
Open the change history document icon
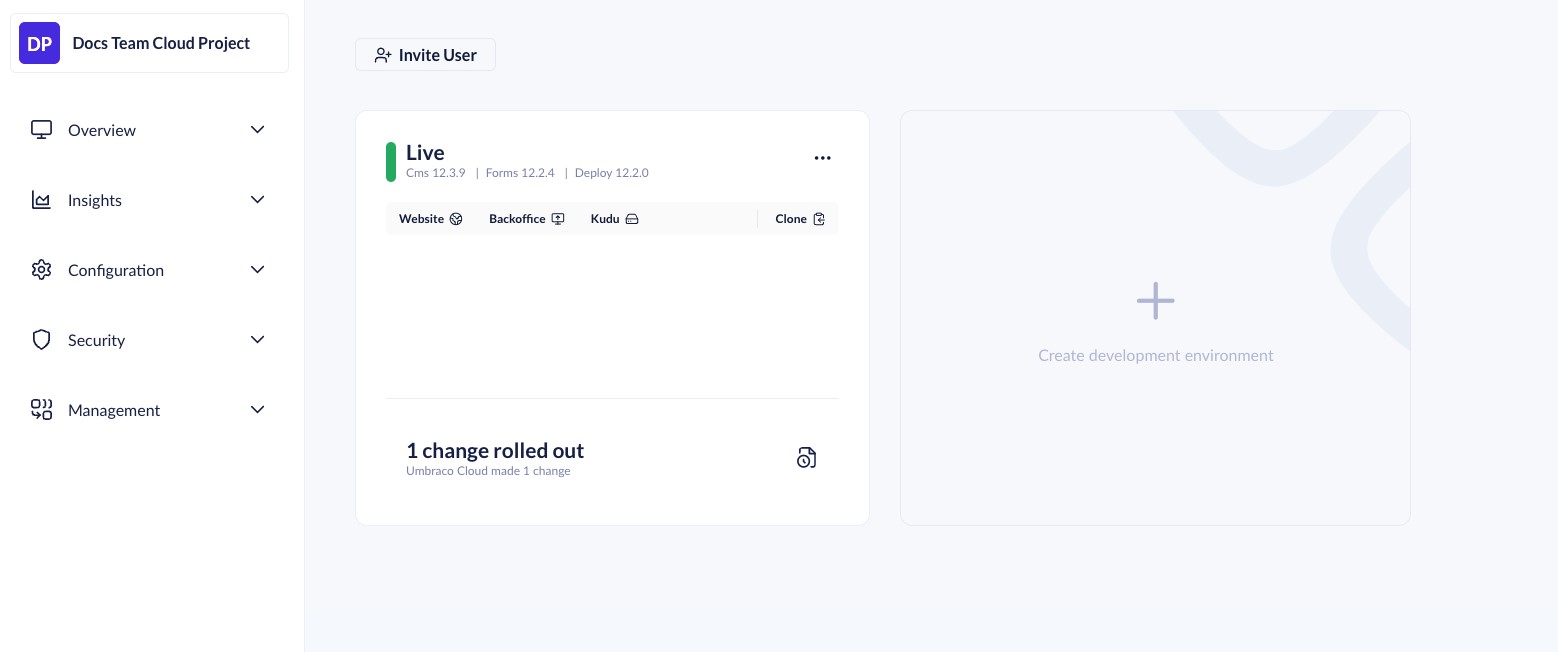coord(806,457)
